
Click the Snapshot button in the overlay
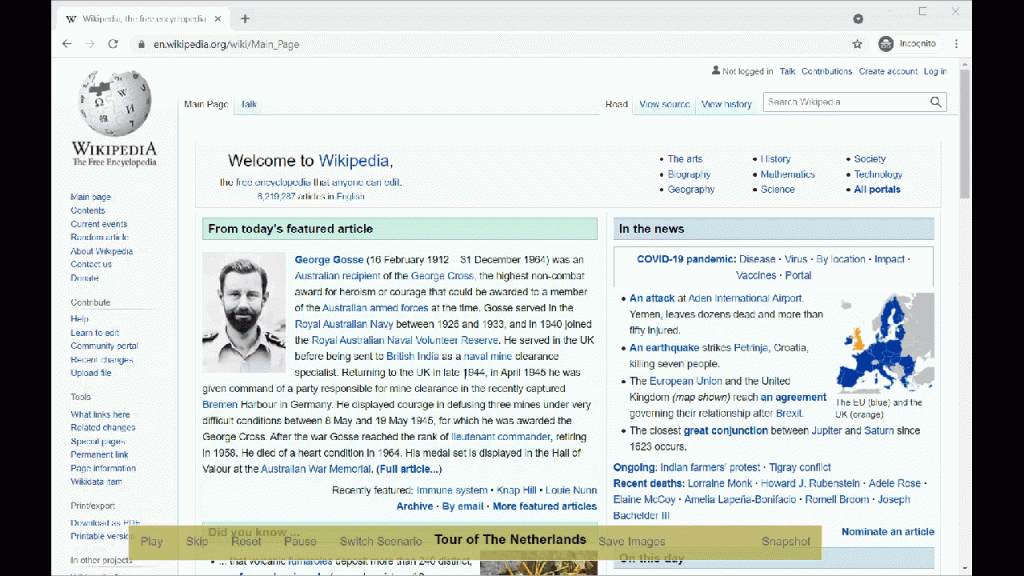(785, 542)
